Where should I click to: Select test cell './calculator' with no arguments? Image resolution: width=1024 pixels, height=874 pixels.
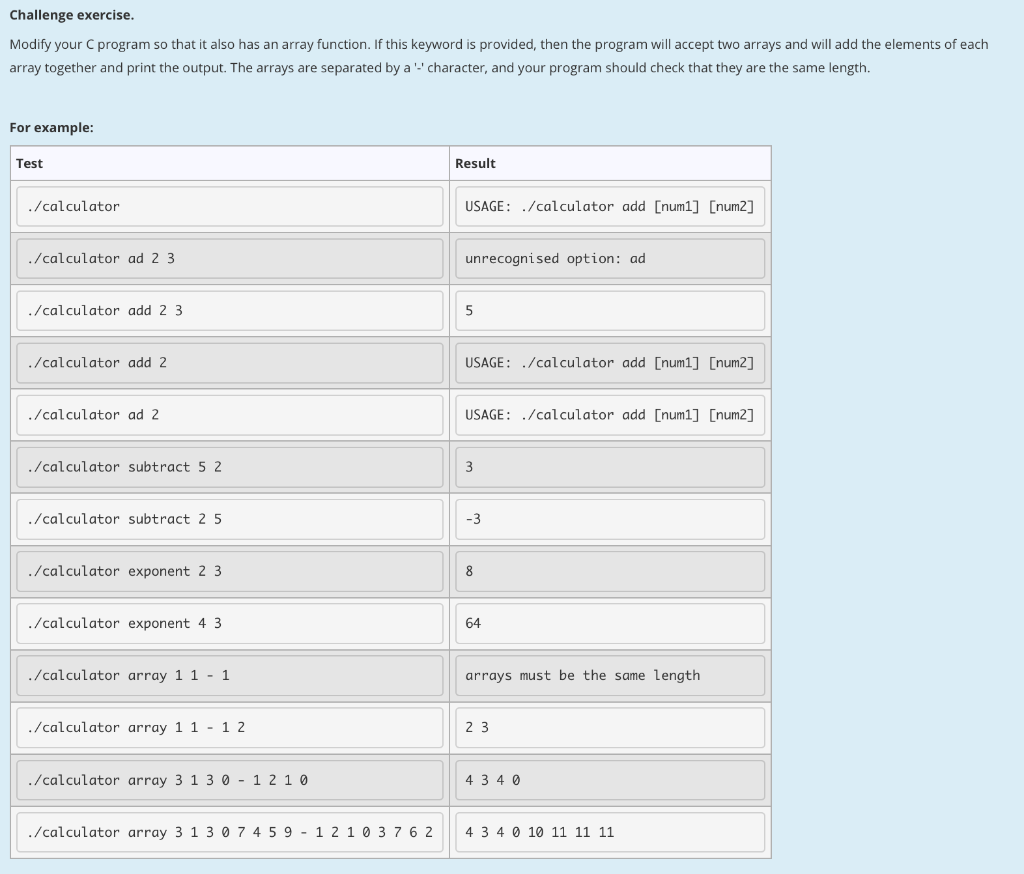pos(230,206)
